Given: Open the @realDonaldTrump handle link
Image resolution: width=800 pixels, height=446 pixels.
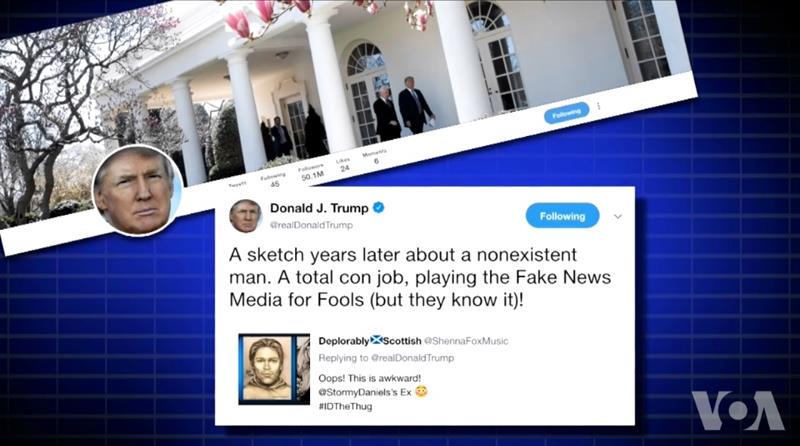Looking at the screenshot, I should (x=311, y=225).
